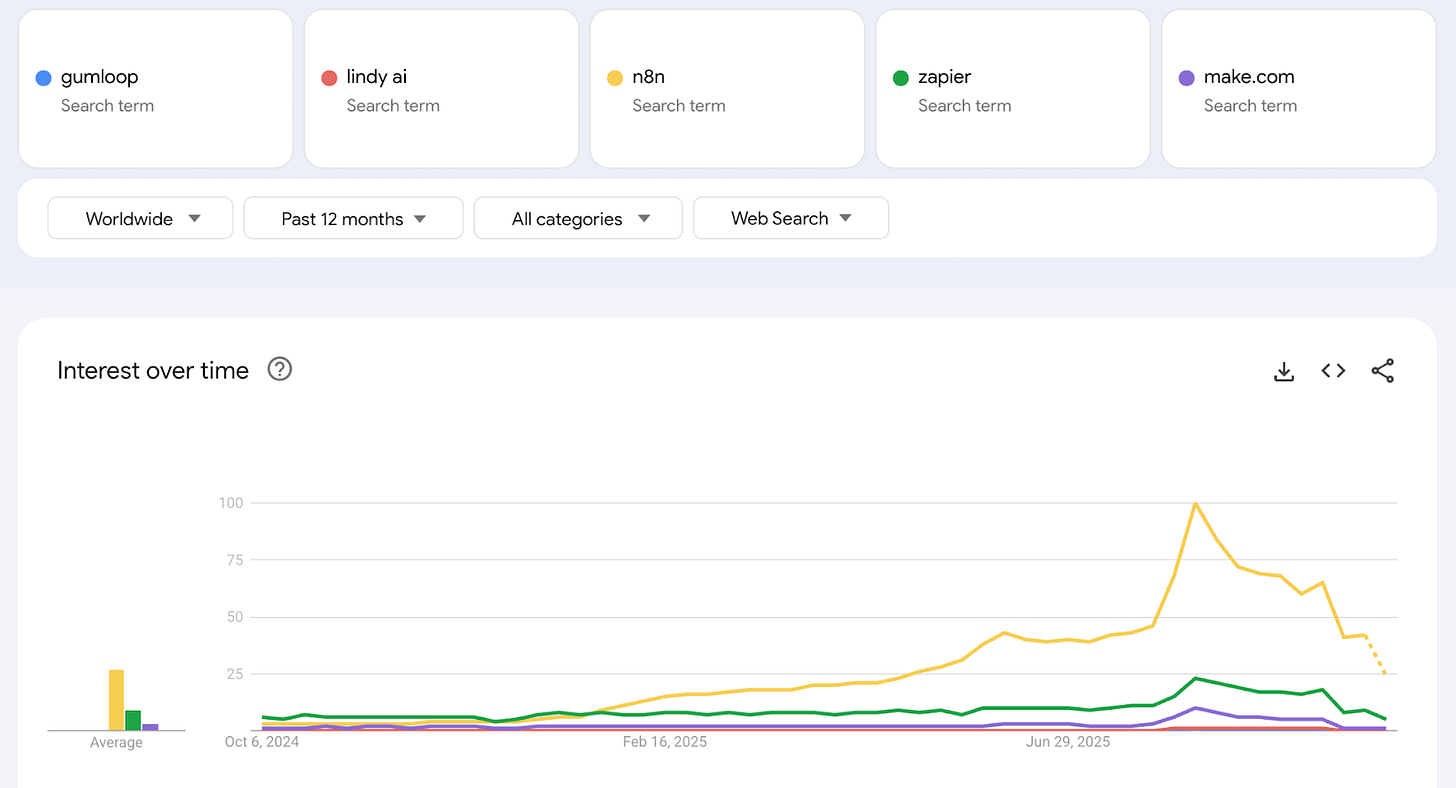Image resolution: width=1456 pixels, height=788 pixels.
Task: Click the purple make.com dot icon
Action: [x=1185, y=77]
